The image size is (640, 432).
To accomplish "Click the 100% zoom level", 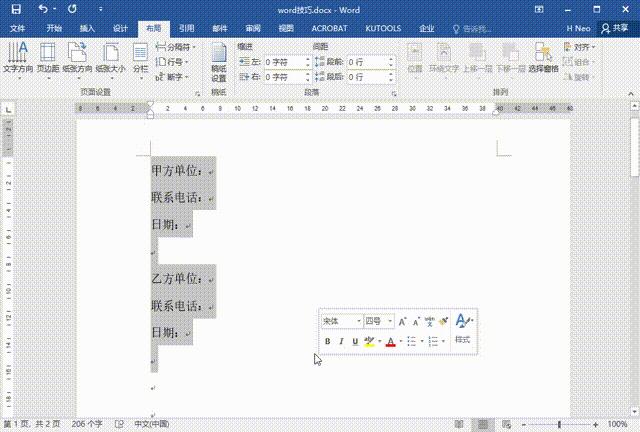I will (x=617, y=424).
